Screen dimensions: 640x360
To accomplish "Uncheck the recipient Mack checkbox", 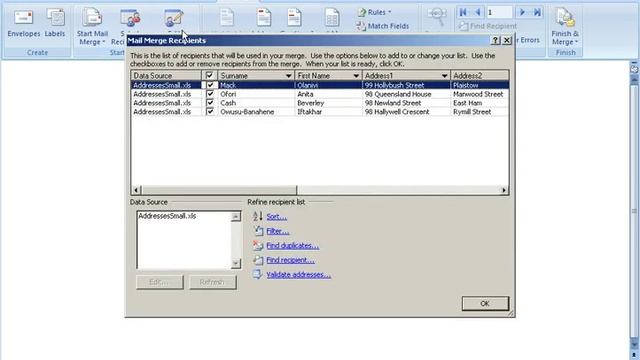I will (x=210, y=85).
